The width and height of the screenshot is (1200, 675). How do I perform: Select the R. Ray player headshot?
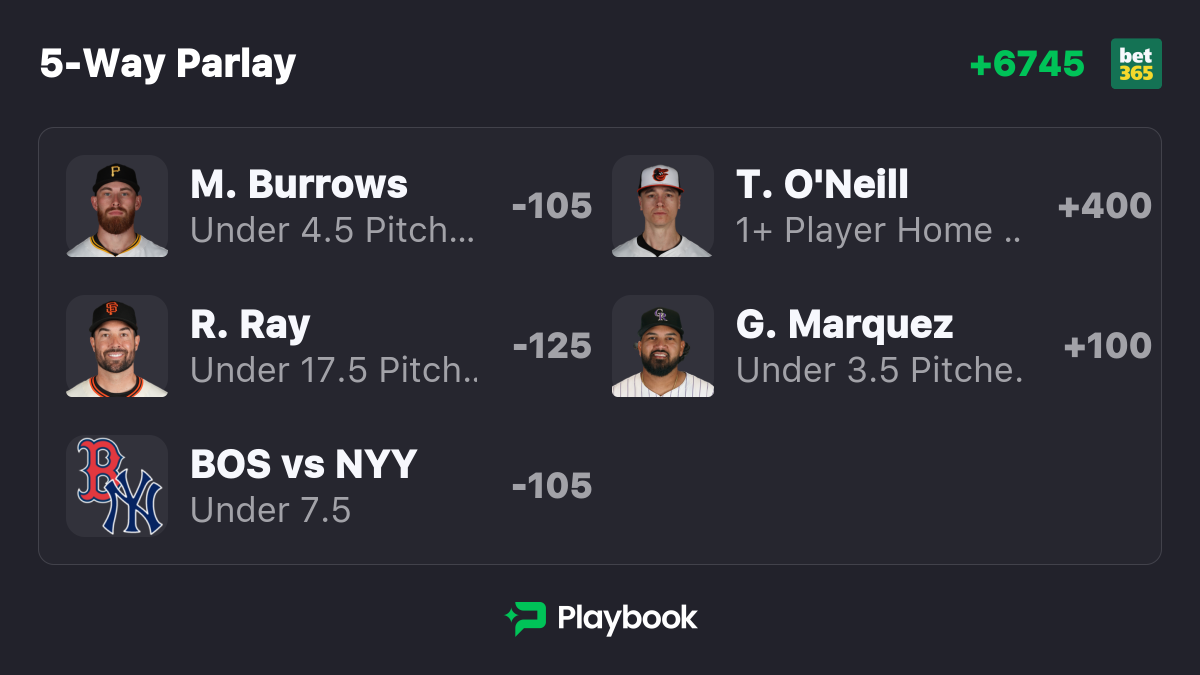pos(117,346)
